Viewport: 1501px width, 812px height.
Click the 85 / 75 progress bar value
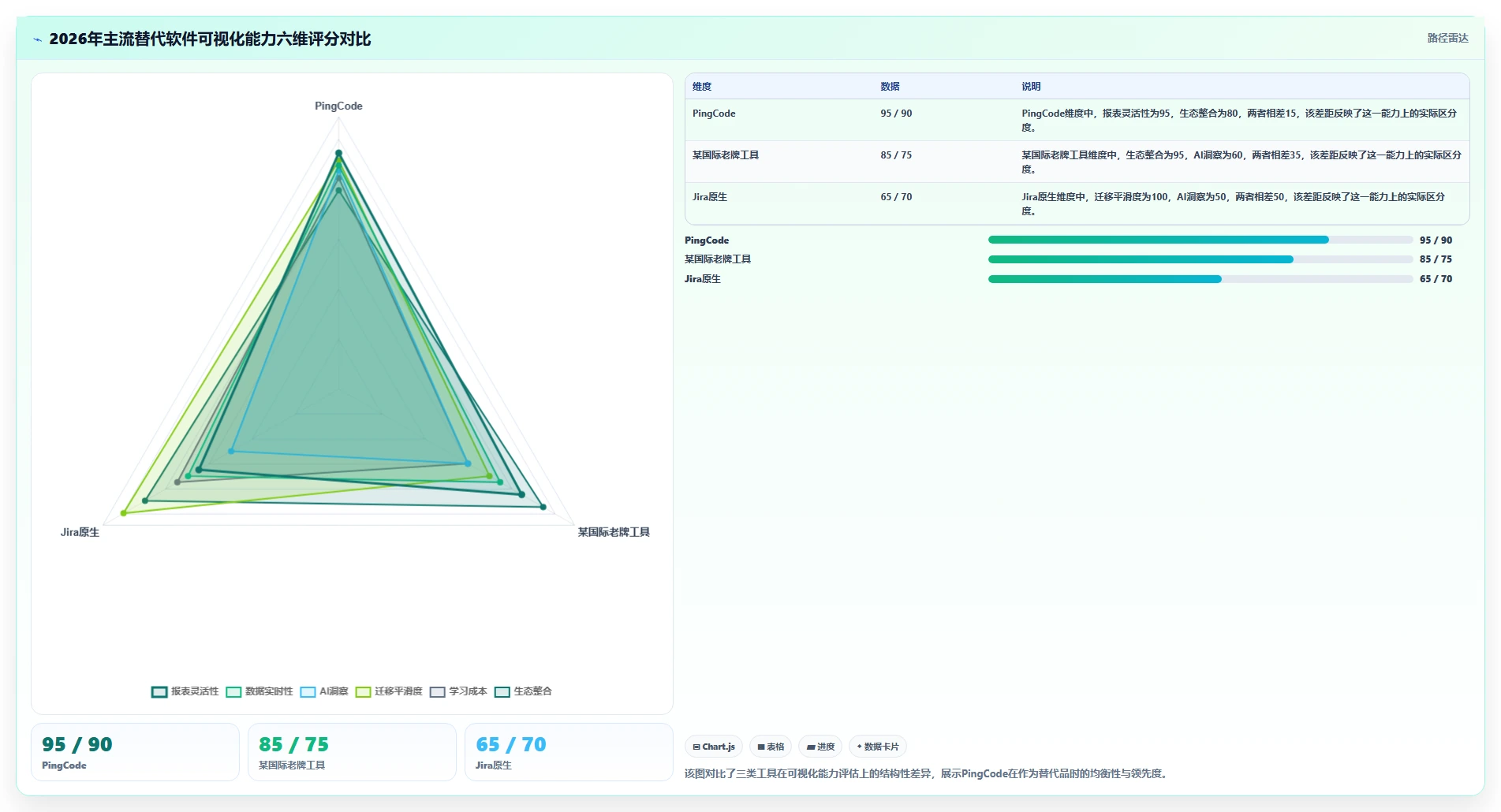(1436, 259)
